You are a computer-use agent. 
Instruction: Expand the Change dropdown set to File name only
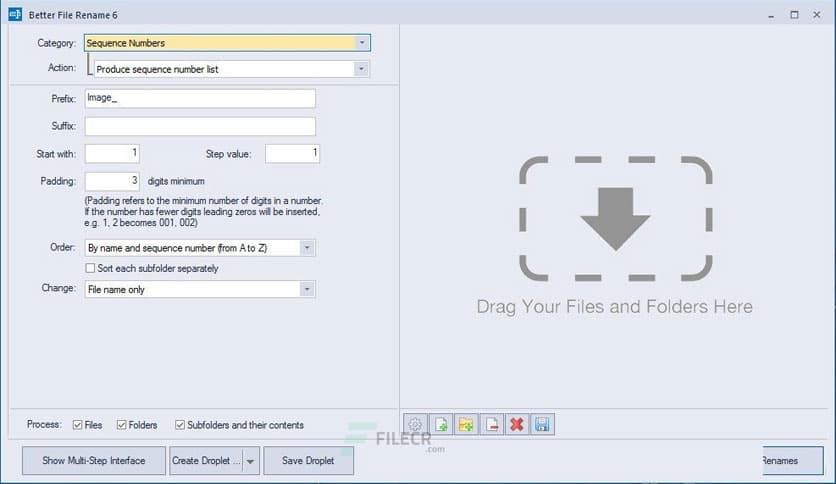pyautogui.click(x=307, y=289)
